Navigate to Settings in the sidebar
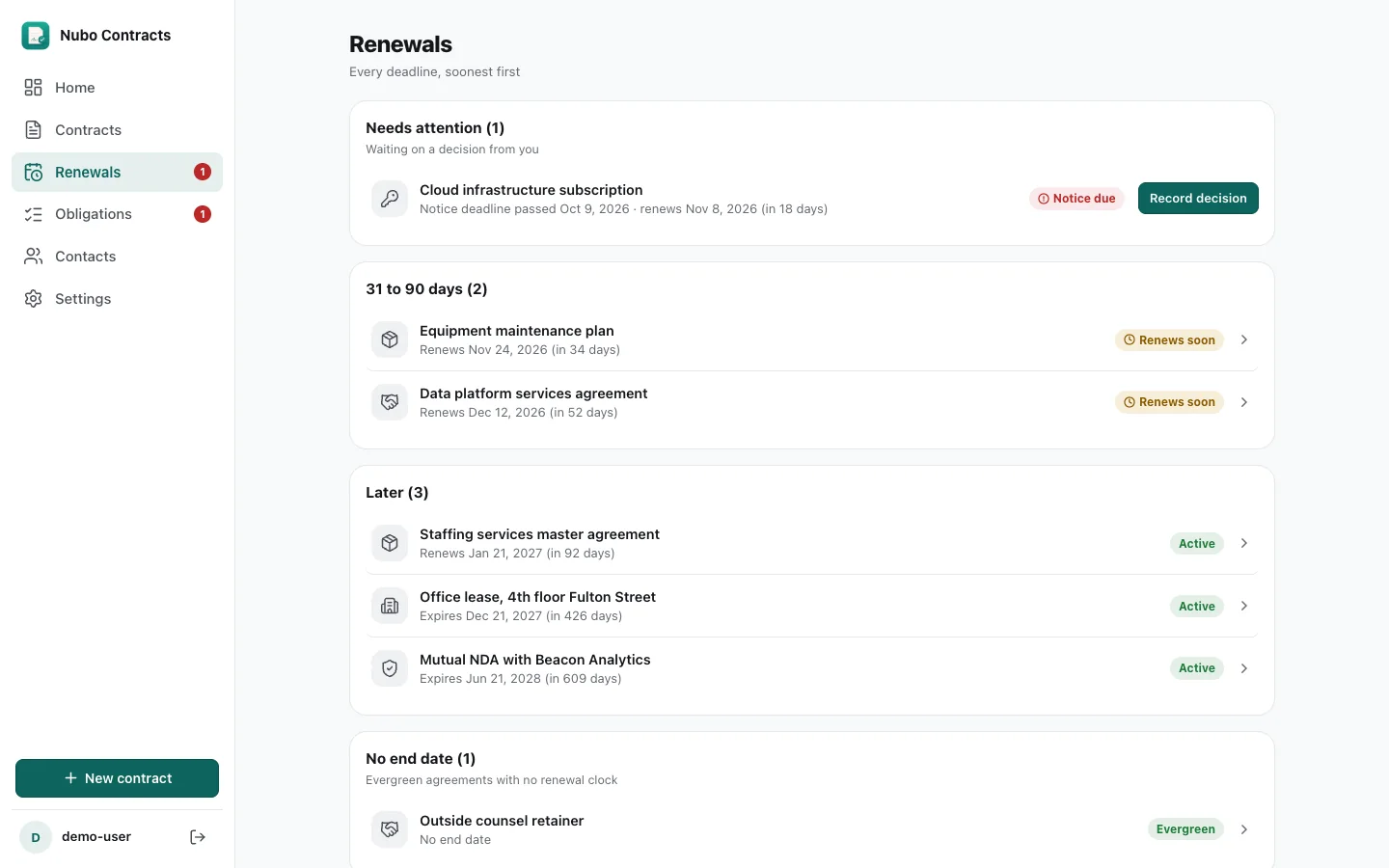 [117, 299]
